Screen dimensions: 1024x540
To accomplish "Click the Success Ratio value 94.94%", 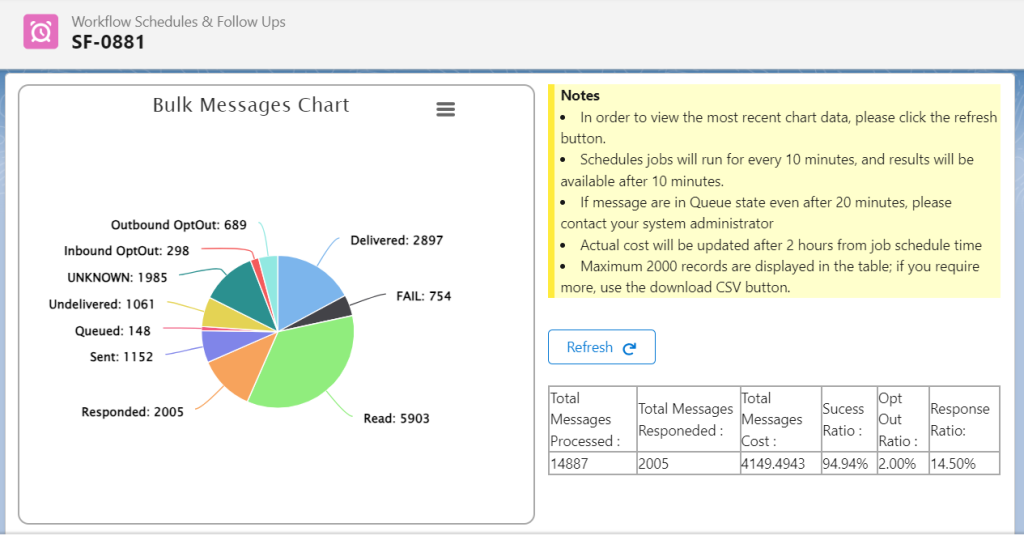I will pos(844,463).
